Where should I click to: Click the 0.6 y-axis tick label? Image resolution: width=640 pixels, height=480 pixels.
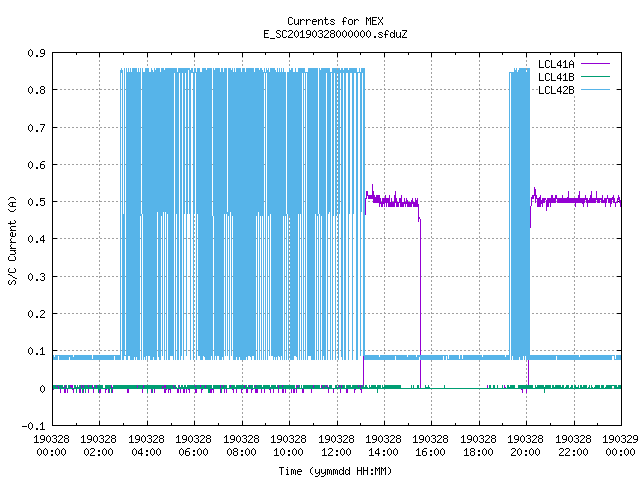(36, 165)
